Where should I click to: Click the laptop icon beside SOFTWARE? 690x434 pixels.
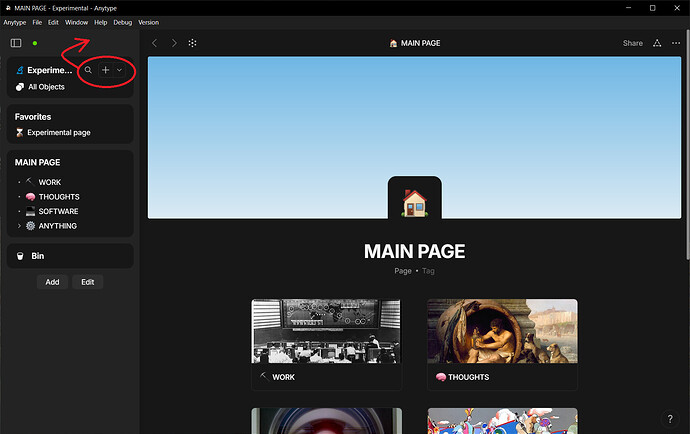click(30, 211)
